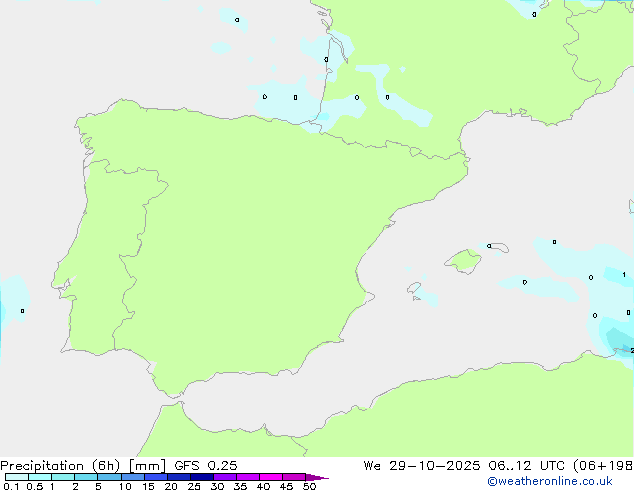Viewport: 634px width, 490px height.
Task: Click the 2–5 mm legend swatch
Action: [x=86, y=477]
